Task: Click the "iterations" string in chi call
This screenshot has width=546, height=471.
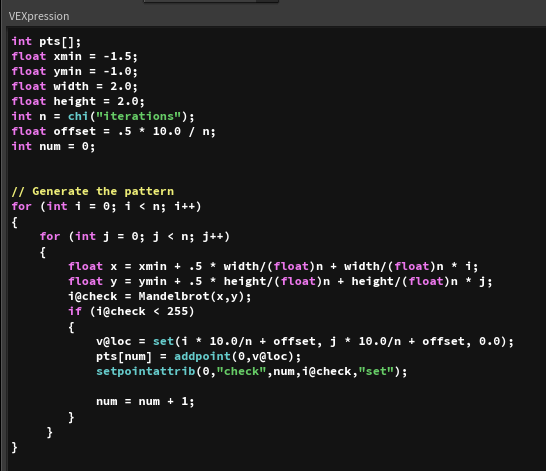Action: point(139,116)
